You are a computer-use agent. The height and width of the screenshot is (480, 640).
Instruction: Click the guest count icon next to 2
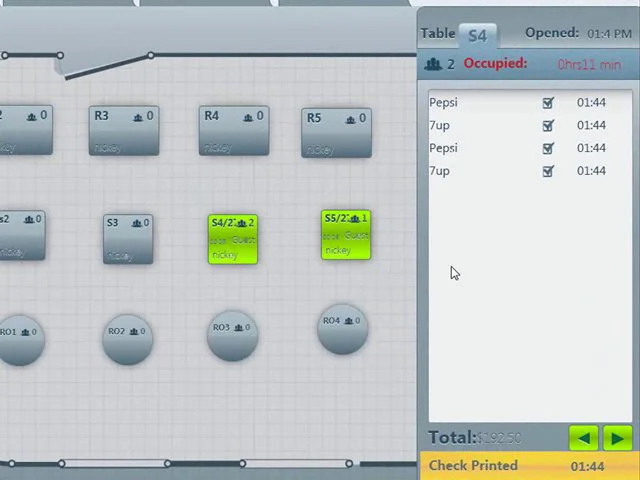tap(433, 64)
